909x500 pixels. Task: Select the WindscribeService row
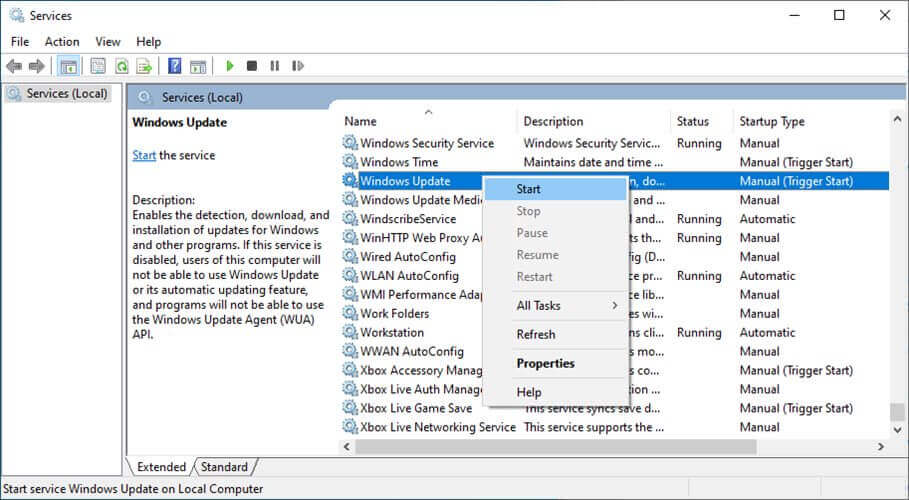614,218
